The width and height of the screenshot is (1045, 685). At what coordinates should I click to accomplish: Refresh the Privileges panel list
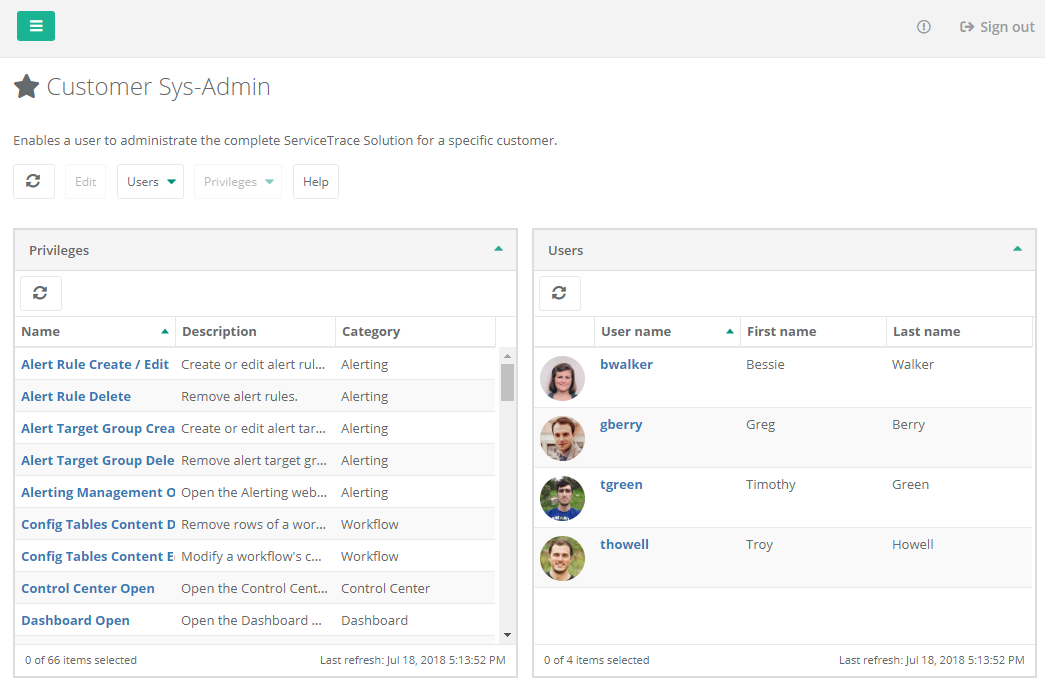coord(41,293)
